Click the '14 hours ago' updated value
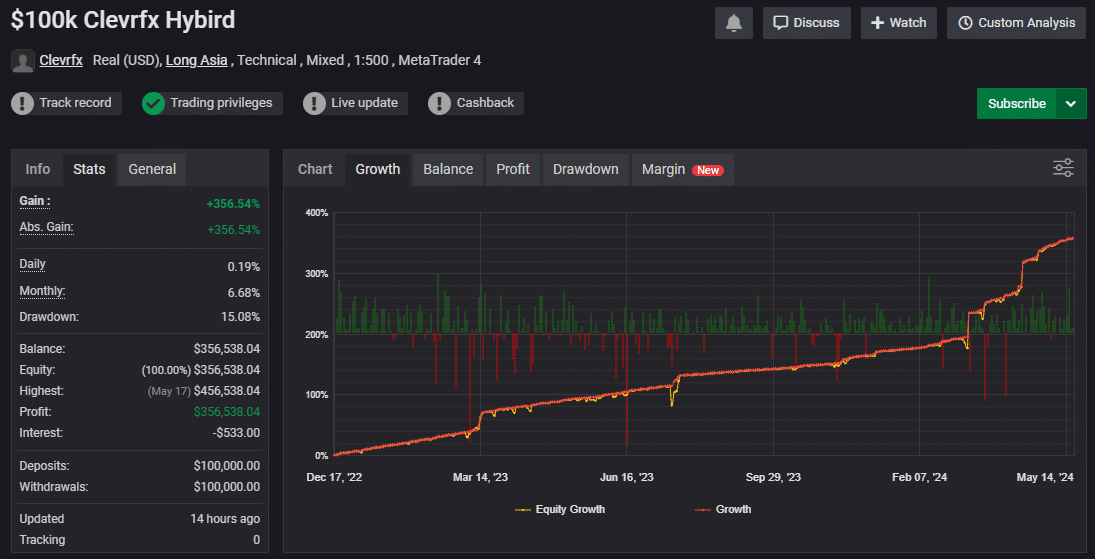Image resolution: width=1095 pixels, height=559 pixels. pyautogui.click(x=225, y=518)
